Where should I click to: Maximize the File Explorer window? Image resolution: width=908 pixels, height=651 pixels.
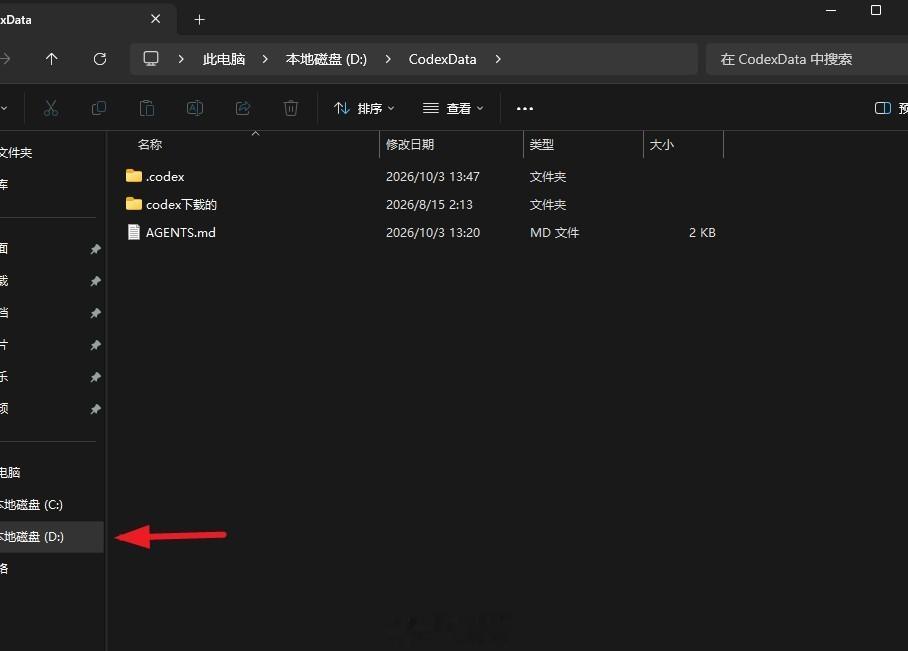pyautogui.click(x=876, y=10)
